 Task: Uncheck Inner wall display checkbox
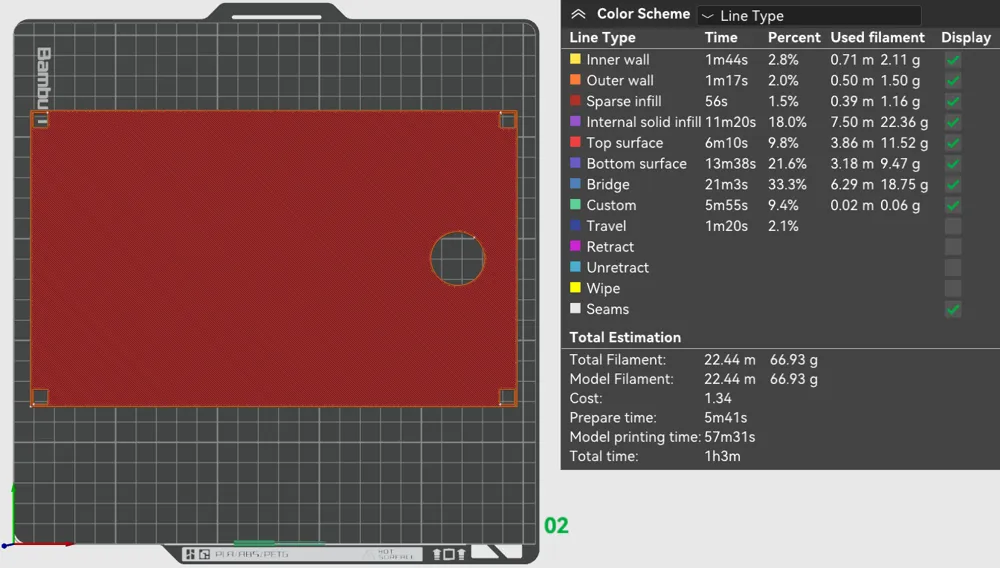(953, 60)
